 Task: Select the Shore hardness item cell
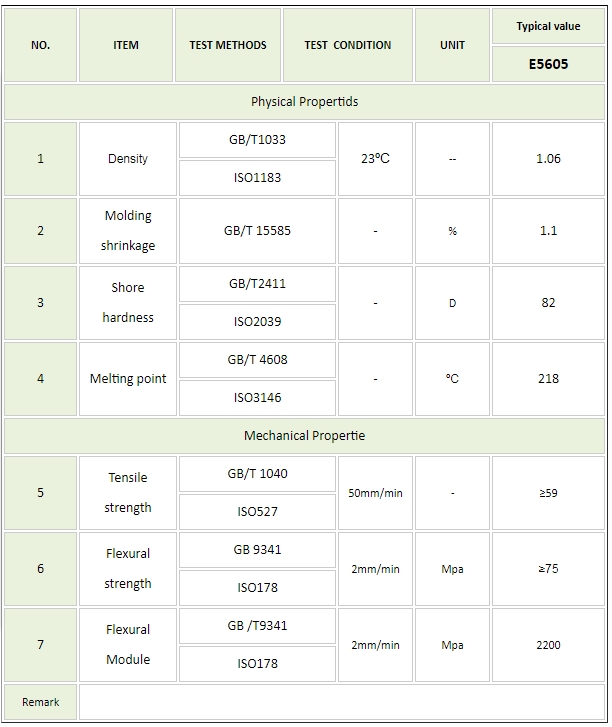127,303
